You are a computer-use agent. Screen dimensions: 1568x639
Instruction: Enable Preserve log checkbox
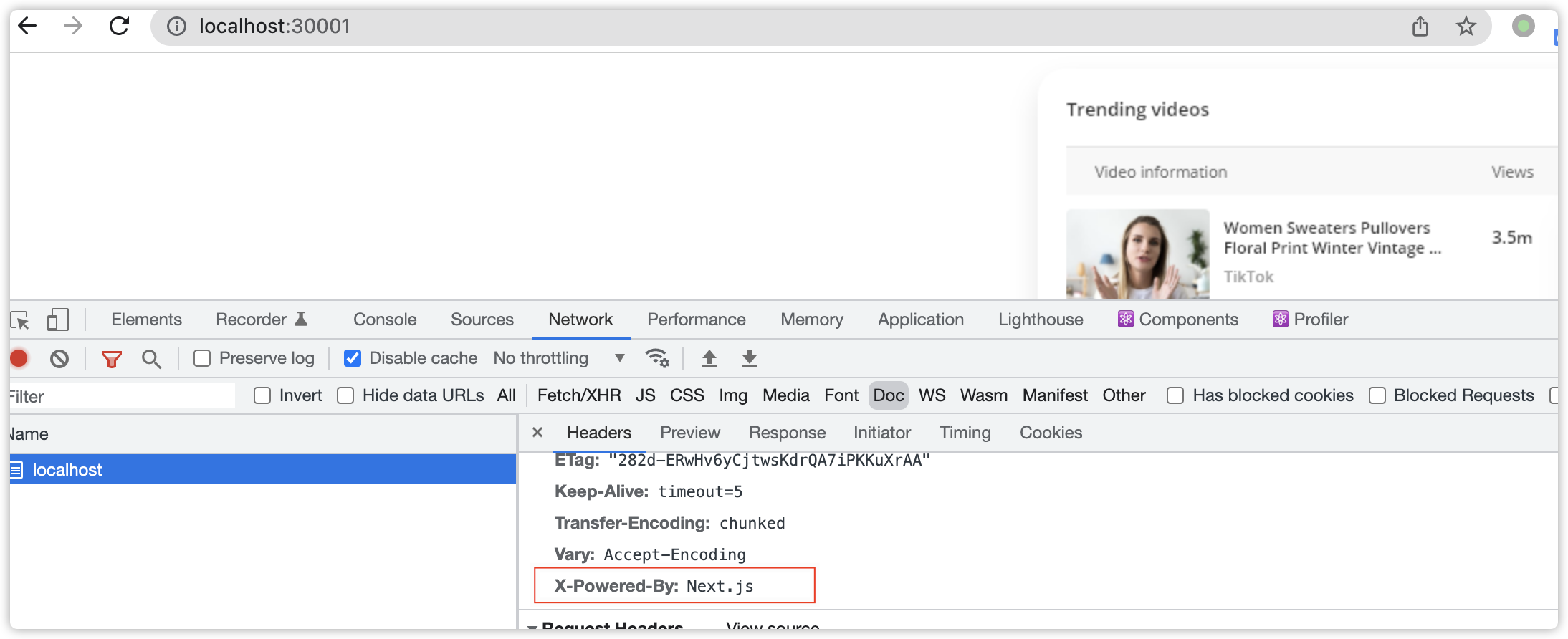pyautogui.click(x=202, y=358)
